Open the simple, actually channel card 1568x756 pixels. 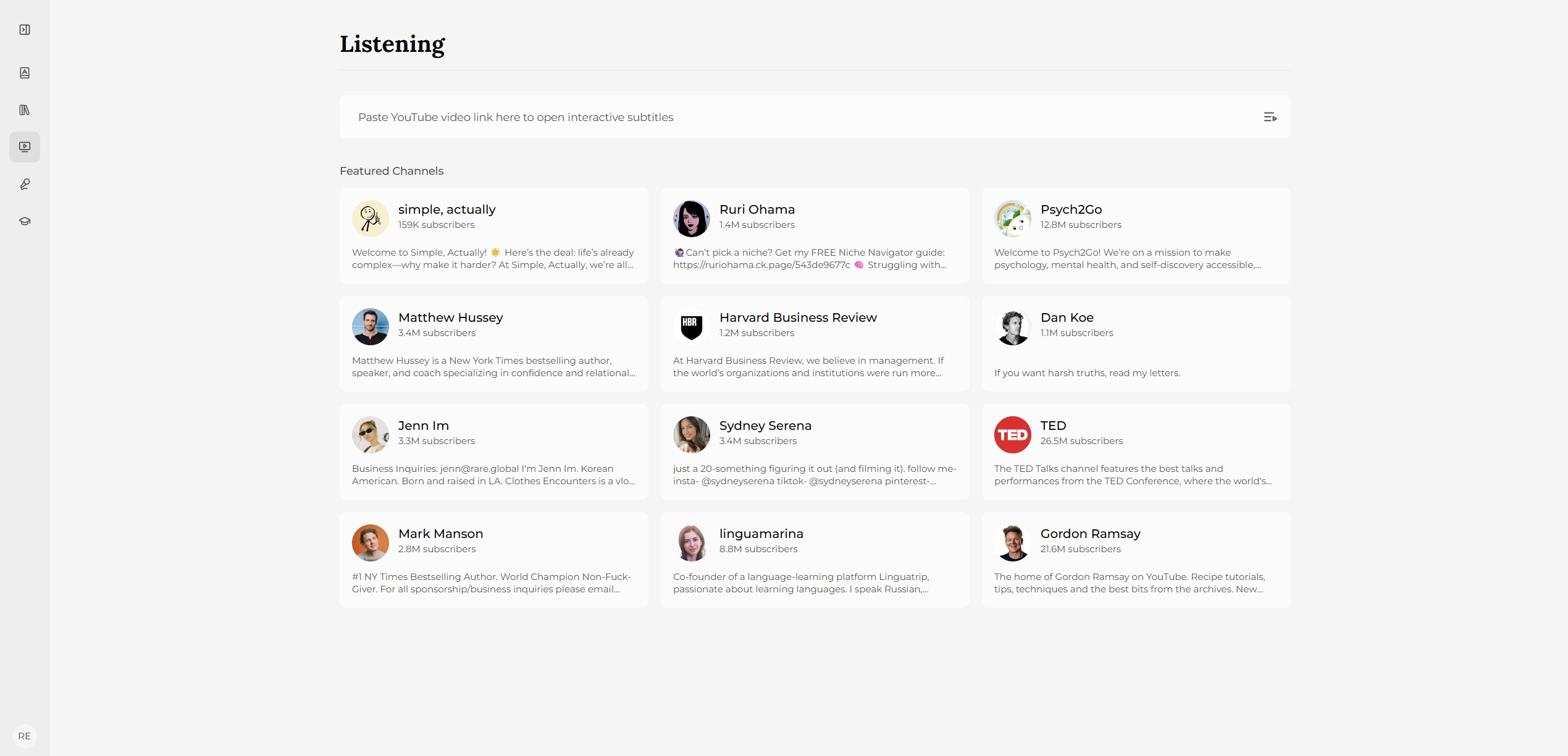493,236
